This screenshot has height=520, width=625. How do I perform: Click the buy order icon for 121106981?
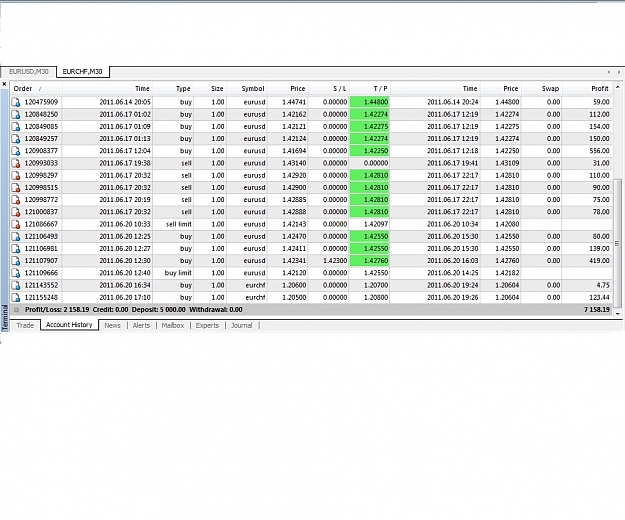click(x=16, y=249)
